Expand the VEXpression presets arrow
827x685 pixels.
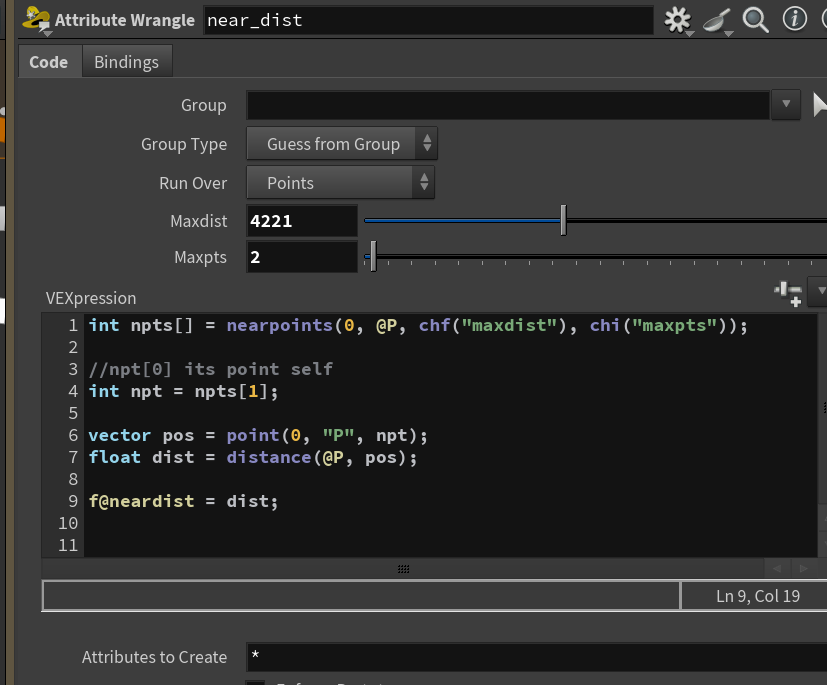[820, 291]
